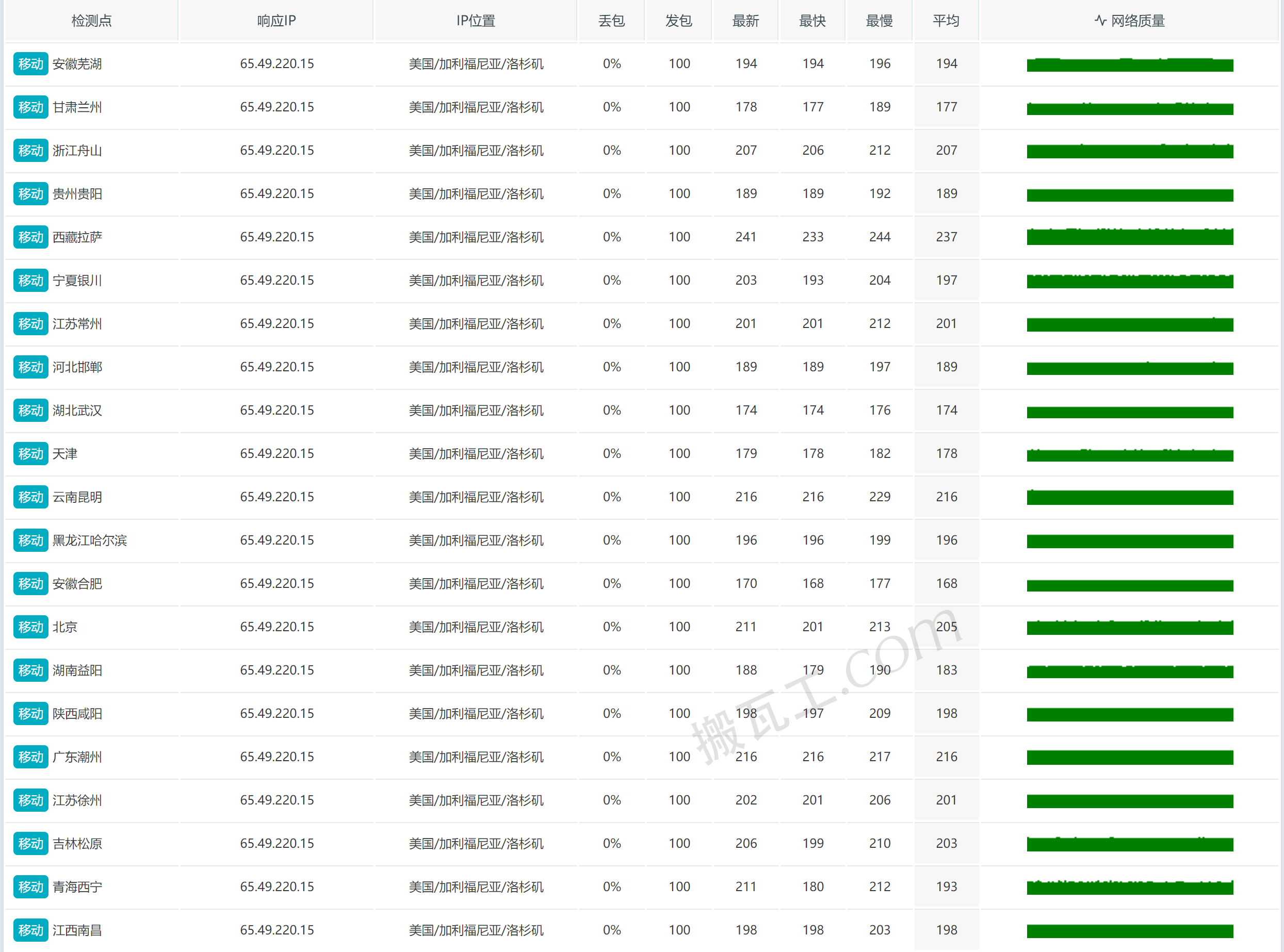Click the pulse icon in 网络质量 header

1100,21
